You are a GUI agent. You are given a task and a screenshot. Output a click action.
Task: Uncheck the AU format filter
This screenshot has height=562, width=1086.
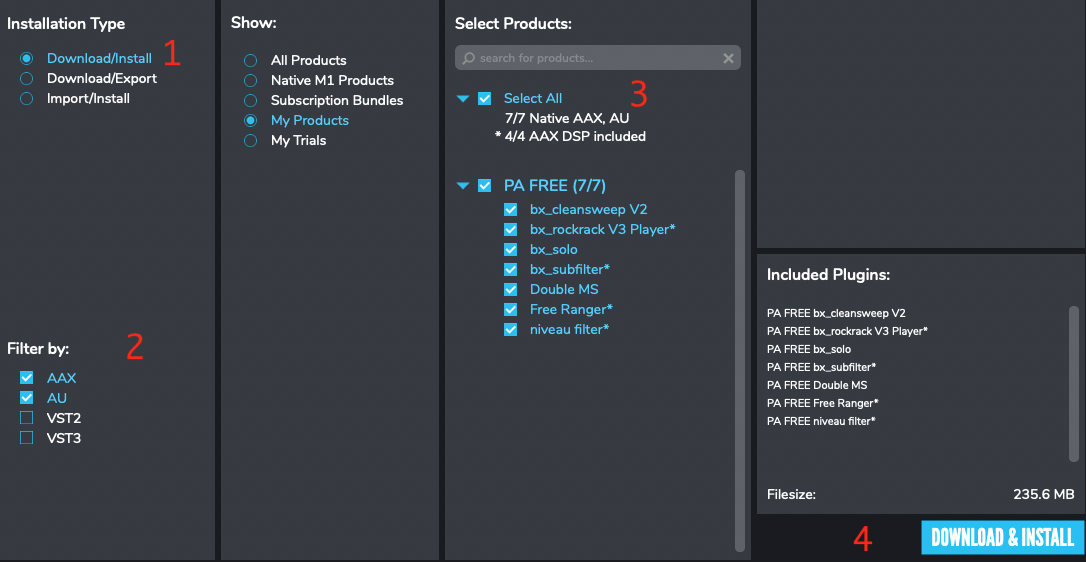27,398
